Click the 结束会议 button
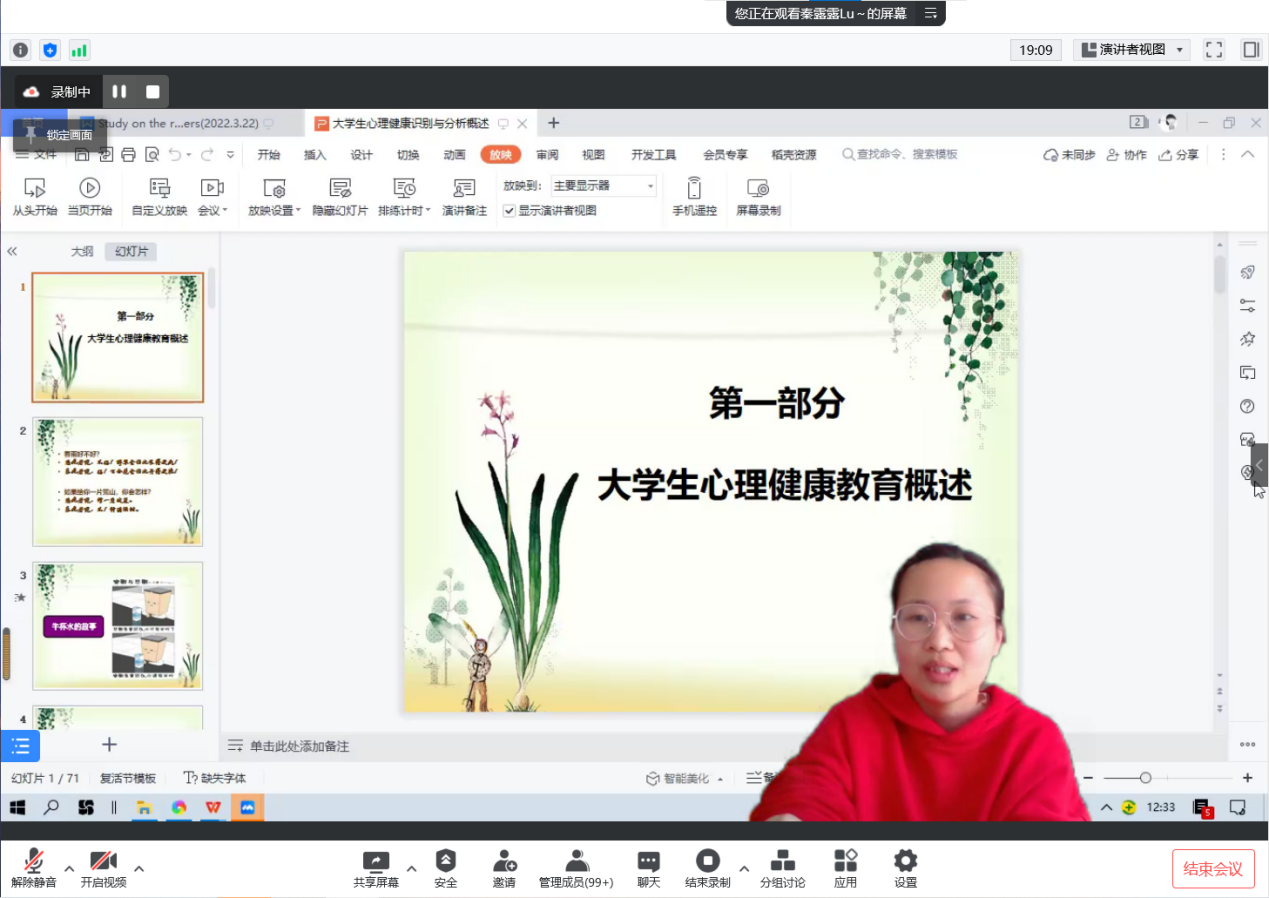Screen dimensions: 1269x898 1212,869
